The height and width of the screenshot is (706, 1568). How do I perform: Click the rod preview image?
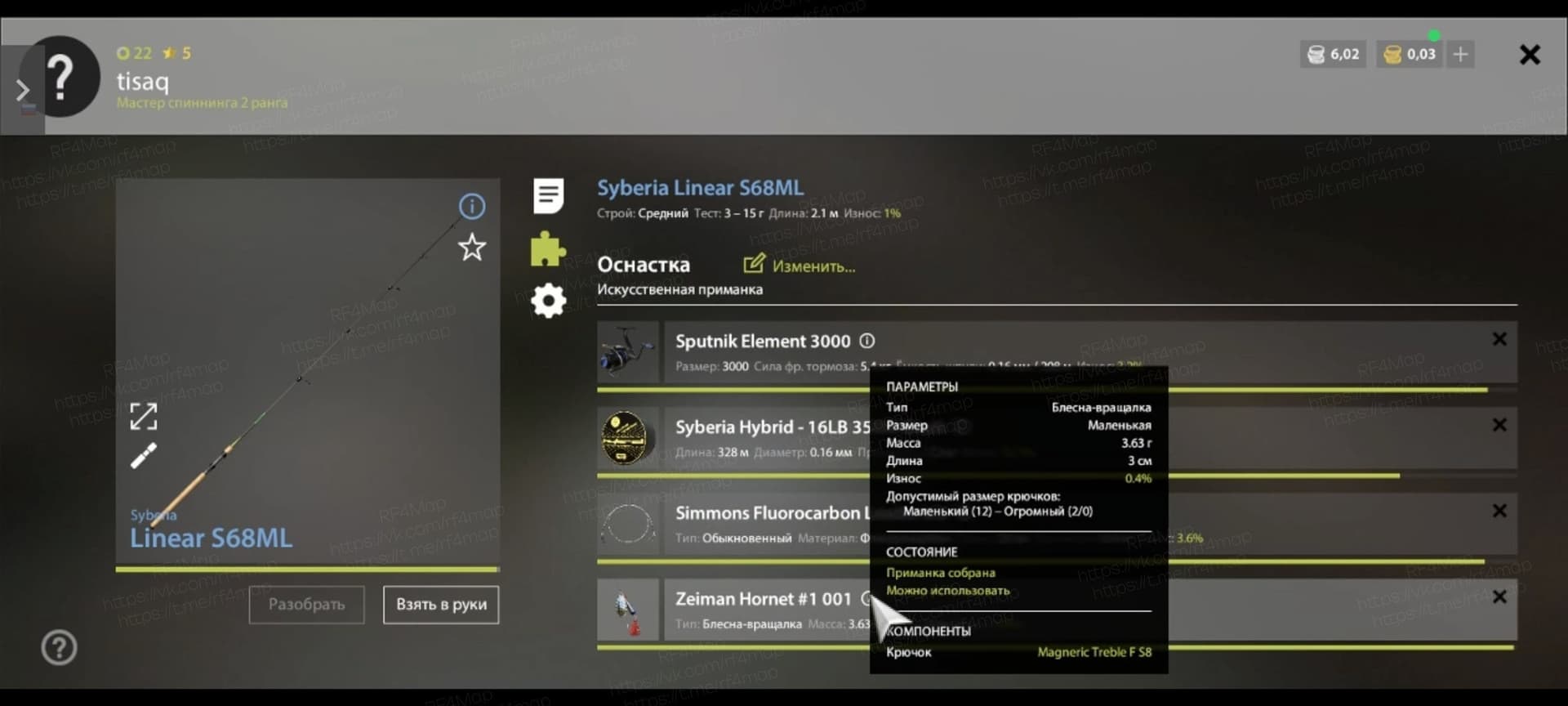click(x=307, y=373)
